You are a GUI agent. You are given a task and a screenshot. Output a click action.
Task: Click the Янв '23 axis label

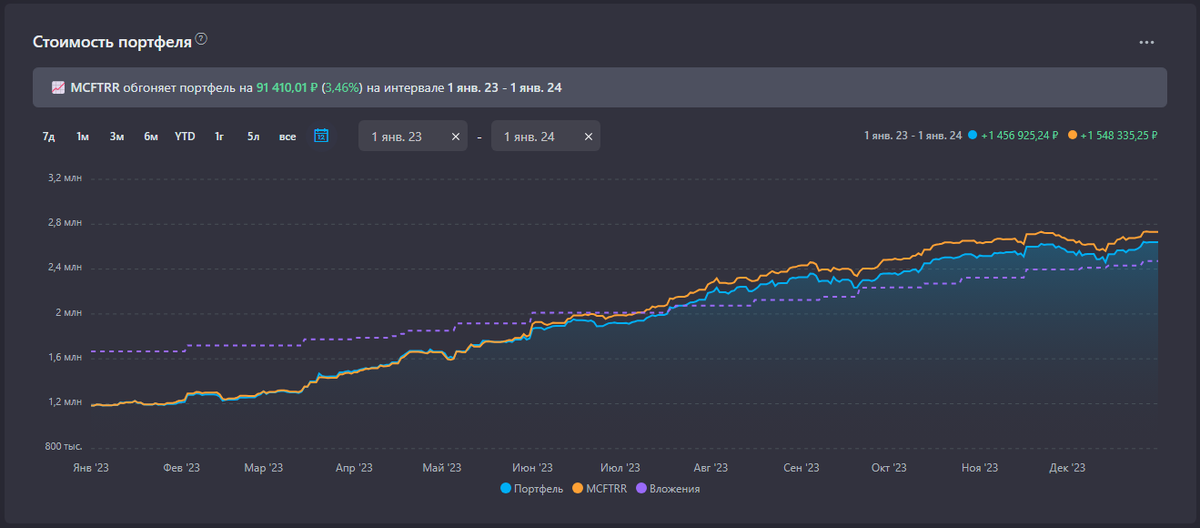pyautogui.click(x=90, y=467)
